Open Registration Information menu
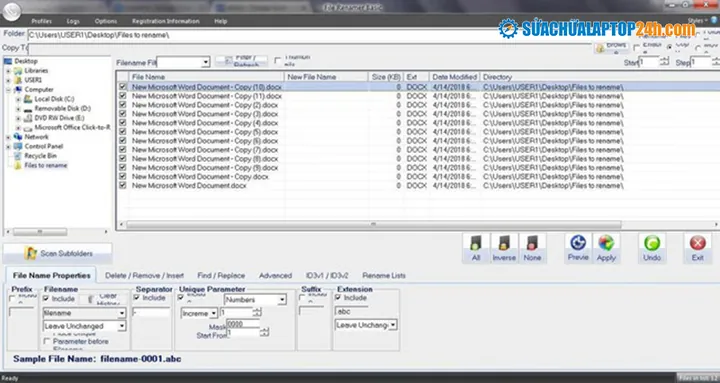720x383 pixels. [165, 21]
